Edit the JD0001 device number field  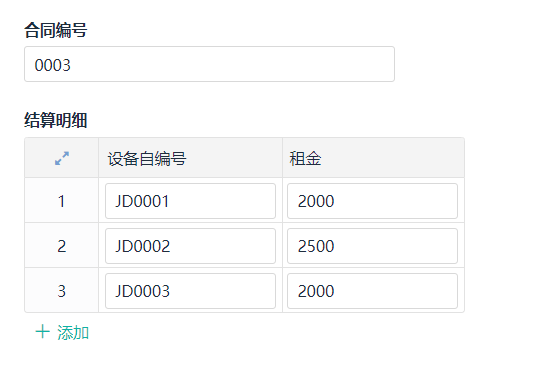(x=190, y=201)
